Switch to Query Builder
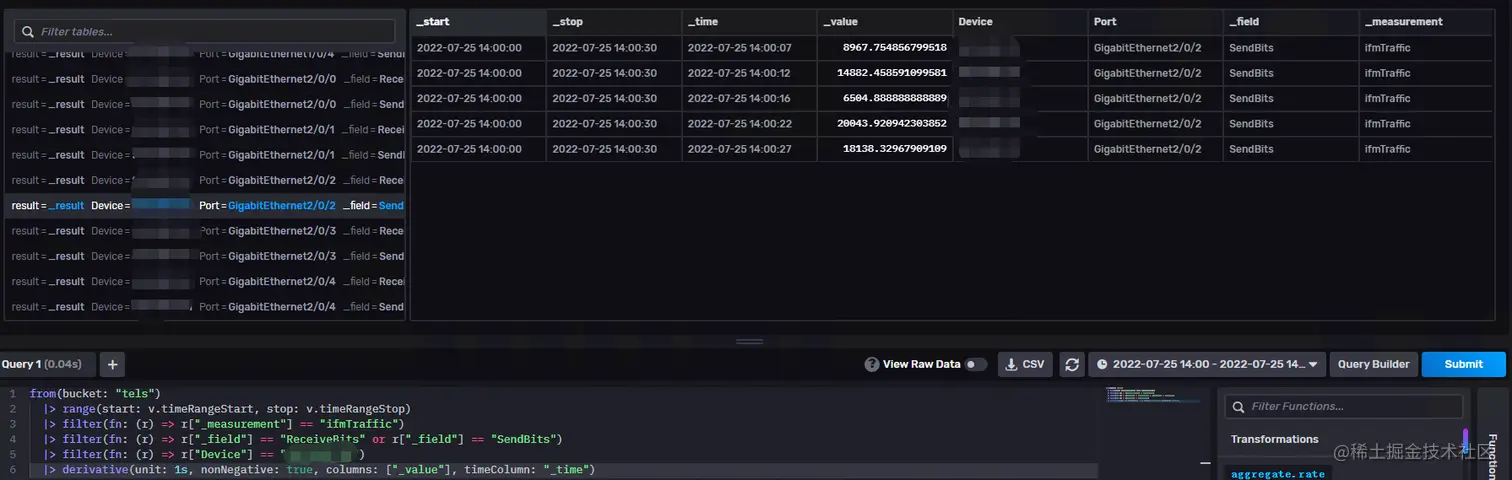 1373,365
